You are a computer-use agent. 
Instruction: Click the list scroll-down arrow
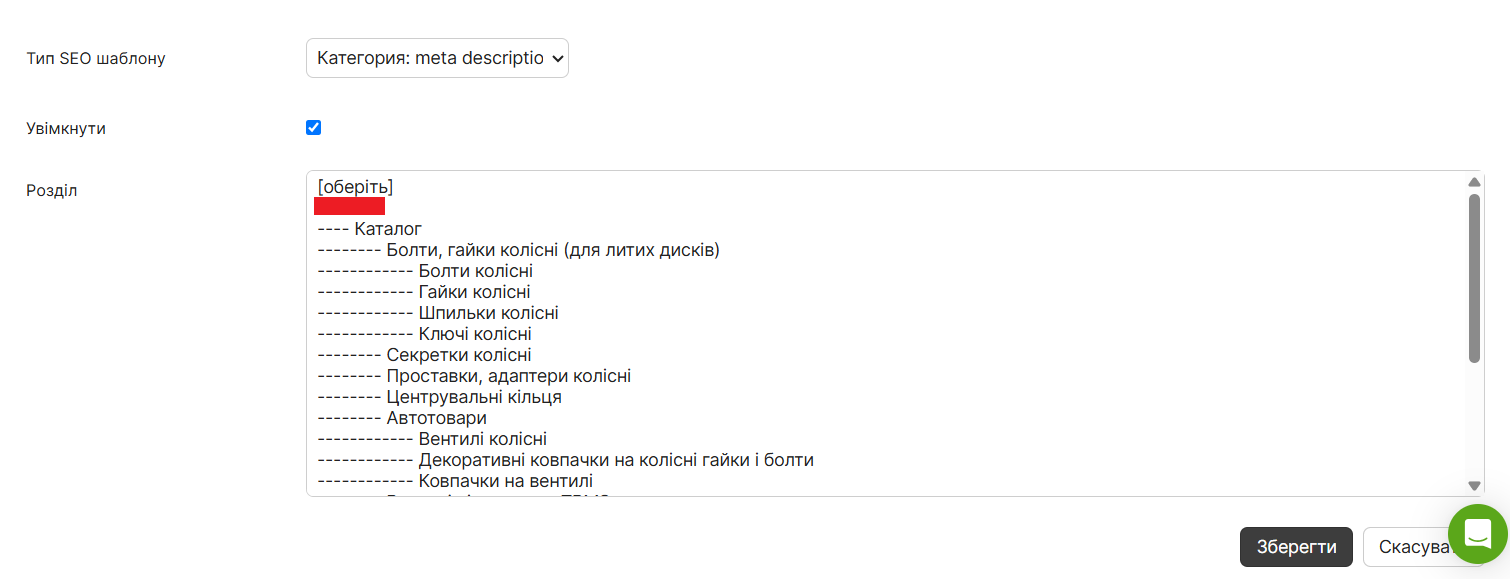tap(1474, 485)
